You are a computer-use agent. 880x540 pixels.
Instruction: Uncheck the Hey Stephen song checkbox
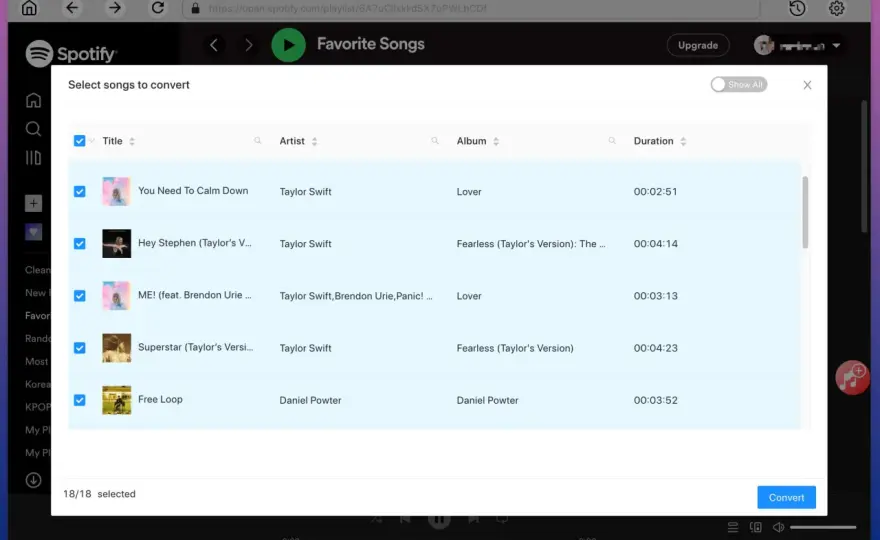[80, 244]
